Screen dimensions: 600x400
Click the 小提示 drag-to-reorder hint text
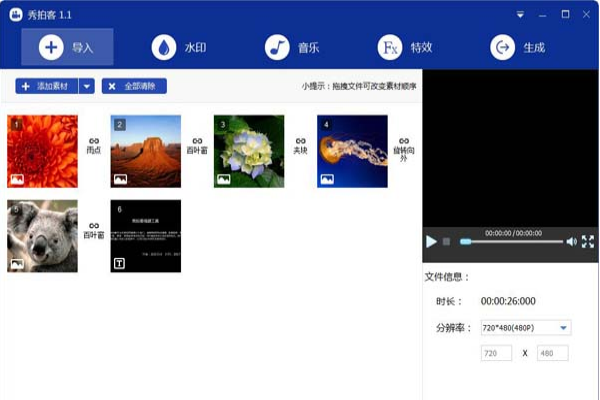pos(359,87)
